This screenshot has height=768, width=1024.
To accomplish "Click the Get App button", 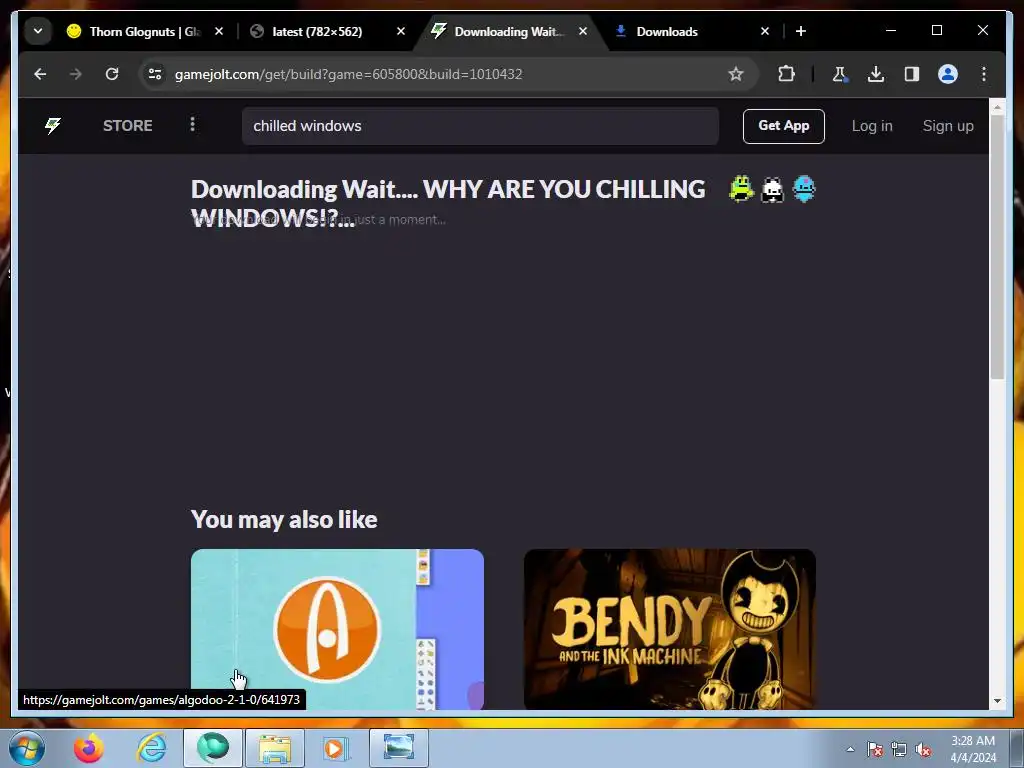I will pyautogui.click(x=784, y=126).
